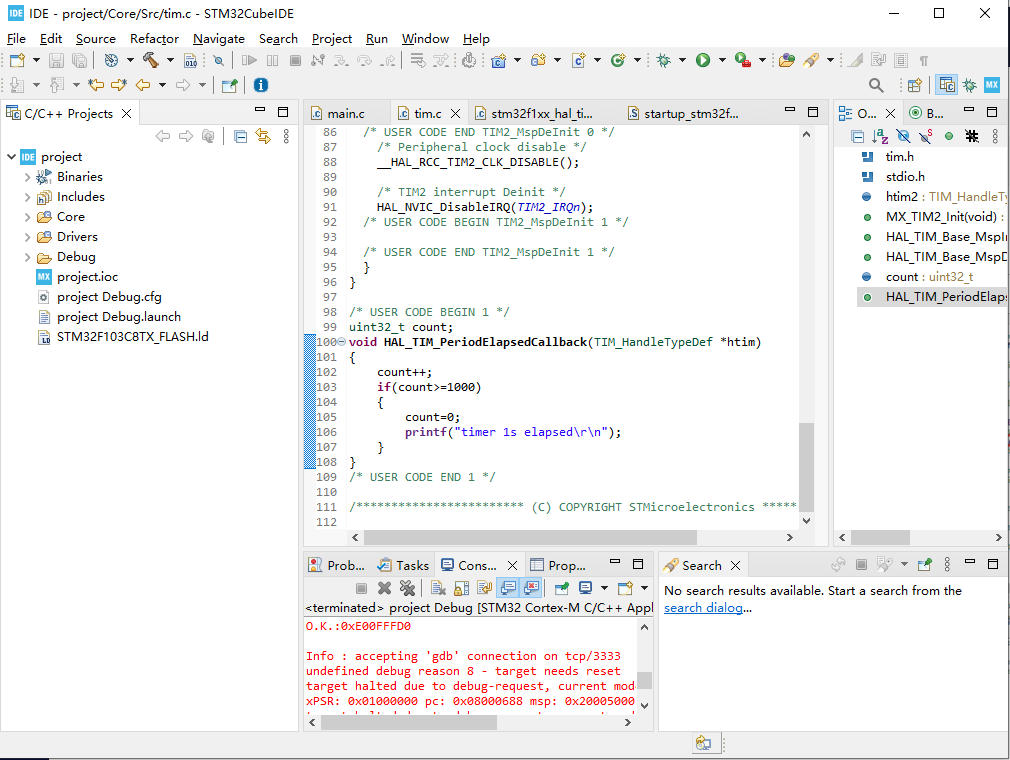Click the blue Information center icon
Image resolution: width=1010 pixels, height=760 pixels.
(x=260, y=85)
